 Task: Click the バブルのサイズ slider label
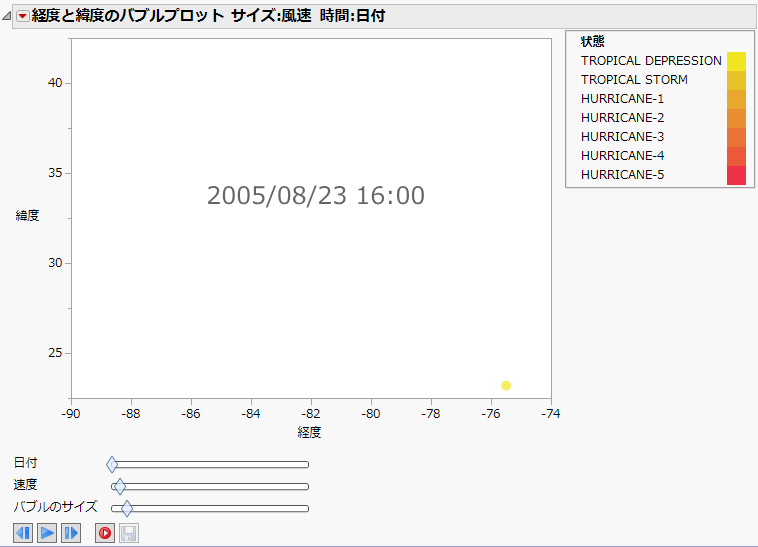[x=56, y=507]
